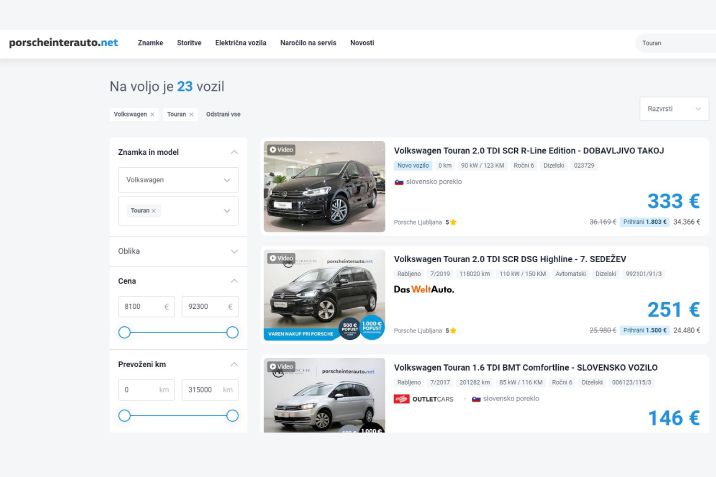Open the Volkswagen brand dropdown
Viewport: 716px width, 477px height.
(x=178, y=180)
